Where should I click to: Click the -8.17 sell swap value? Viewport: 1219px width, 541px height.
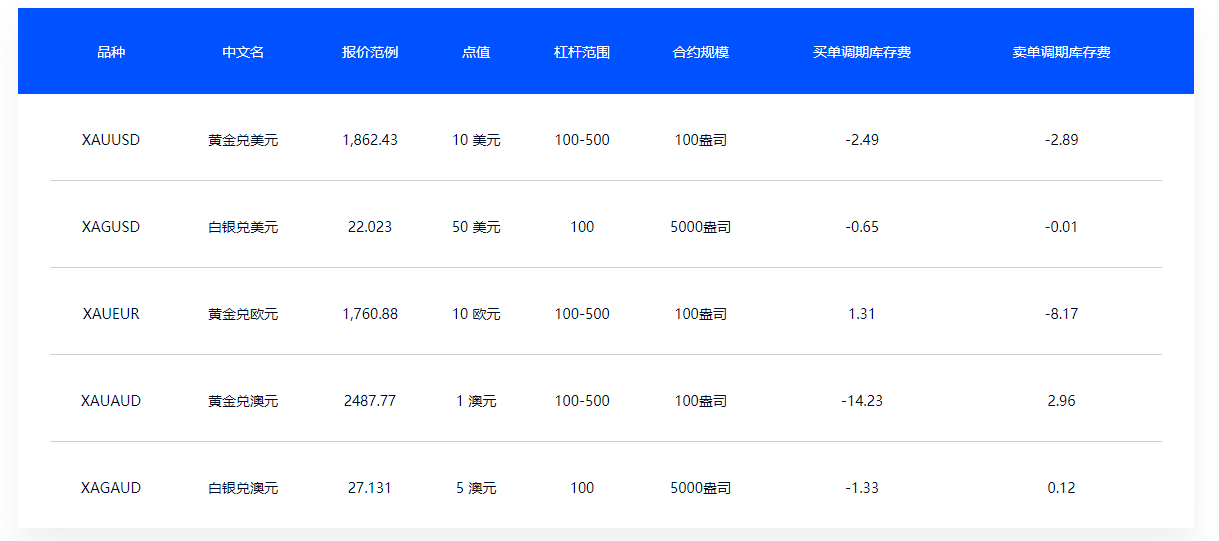coord(1061,314)
